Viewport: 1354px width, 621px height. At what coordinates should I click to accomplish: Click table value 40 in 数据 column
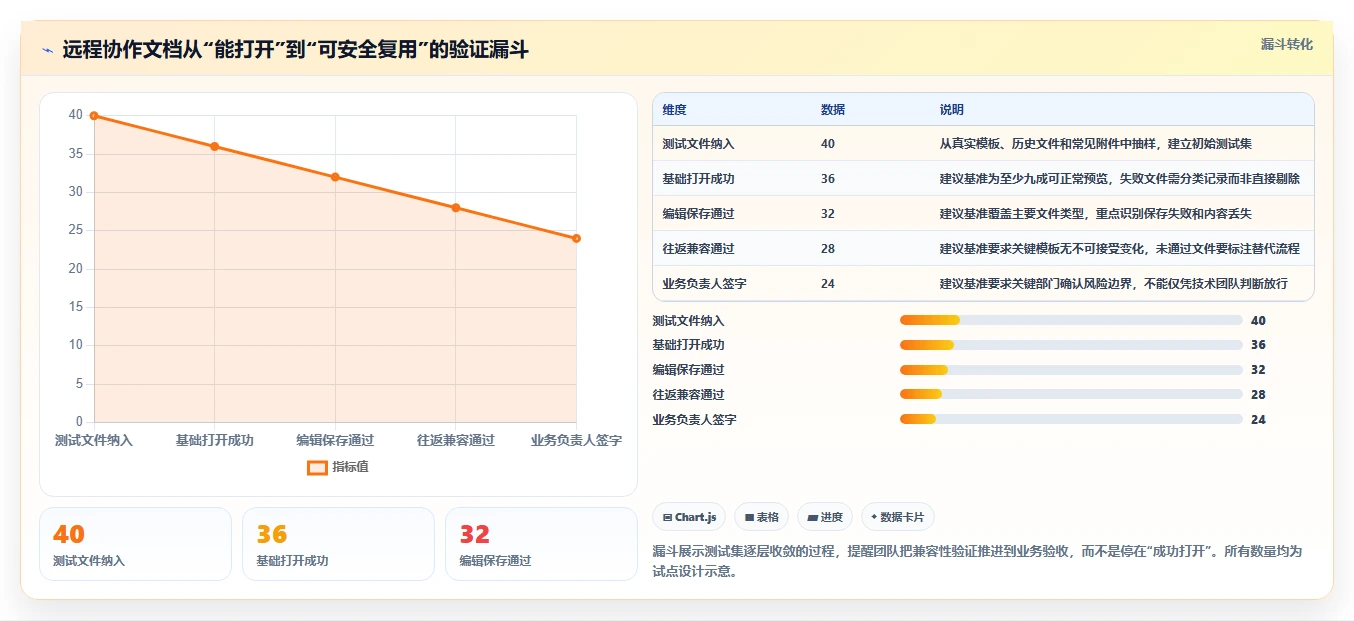point(828,144)
